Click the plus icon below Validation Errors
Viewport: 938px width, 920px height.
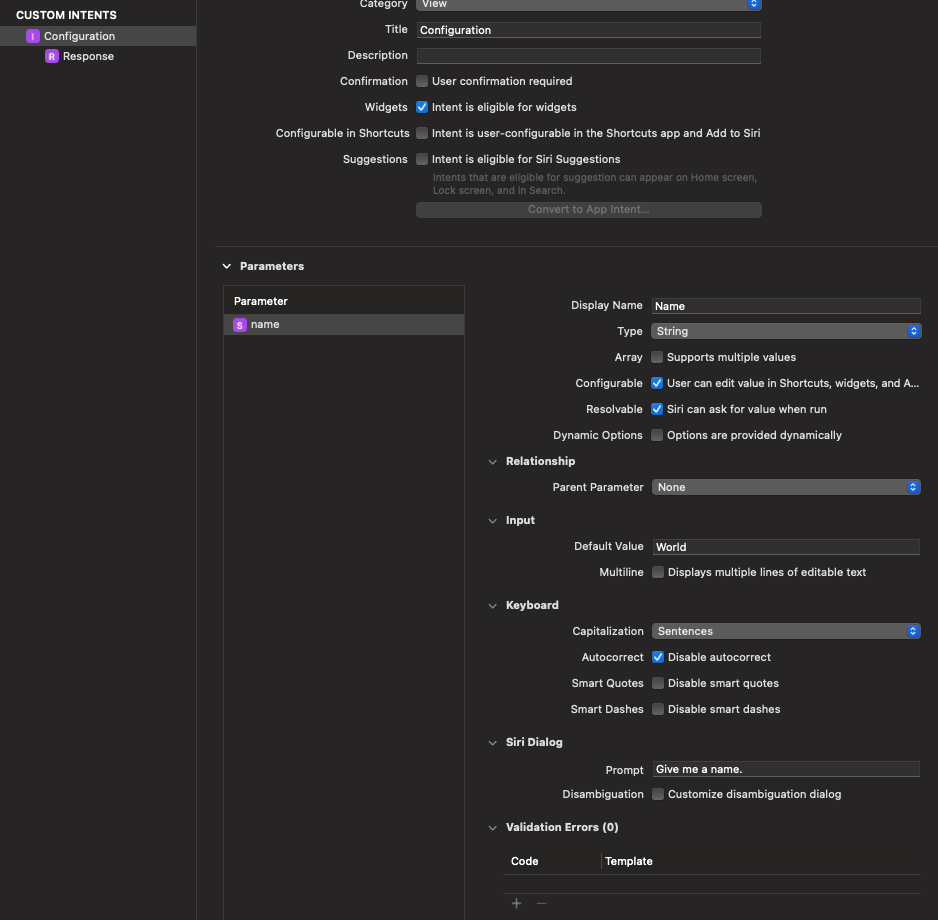(516, 902)
